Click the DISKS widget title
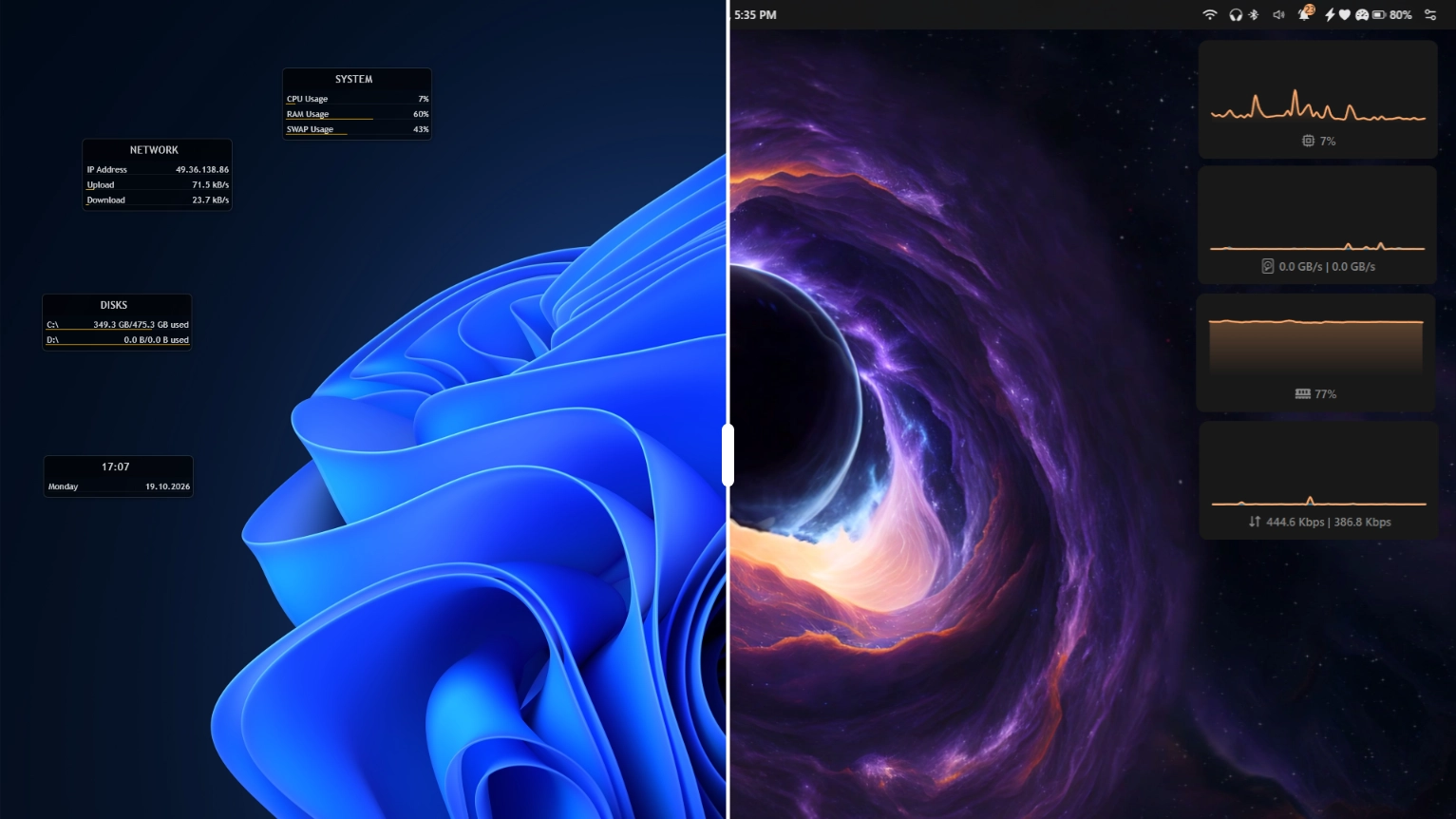 (114, 305)
